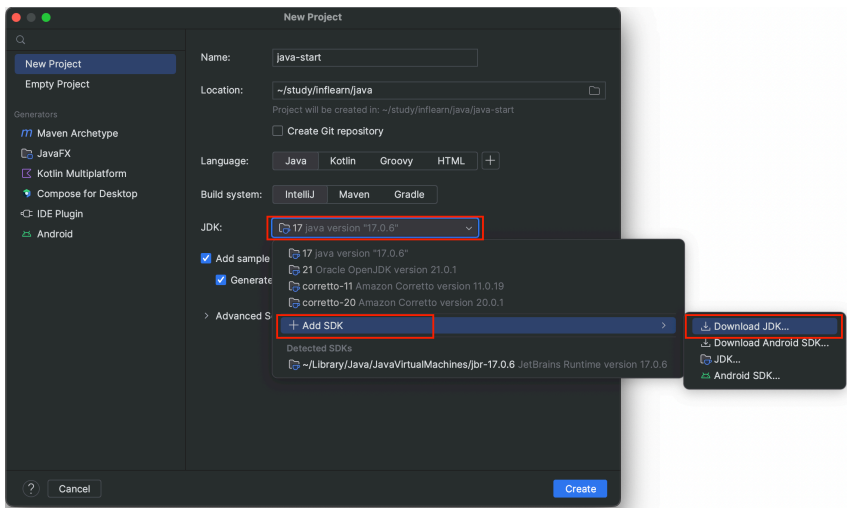This screenshot has width=857, height=516.
Task: Click the IDE Plugin icon
Action: pyautogui.click(x=26, y=214)
